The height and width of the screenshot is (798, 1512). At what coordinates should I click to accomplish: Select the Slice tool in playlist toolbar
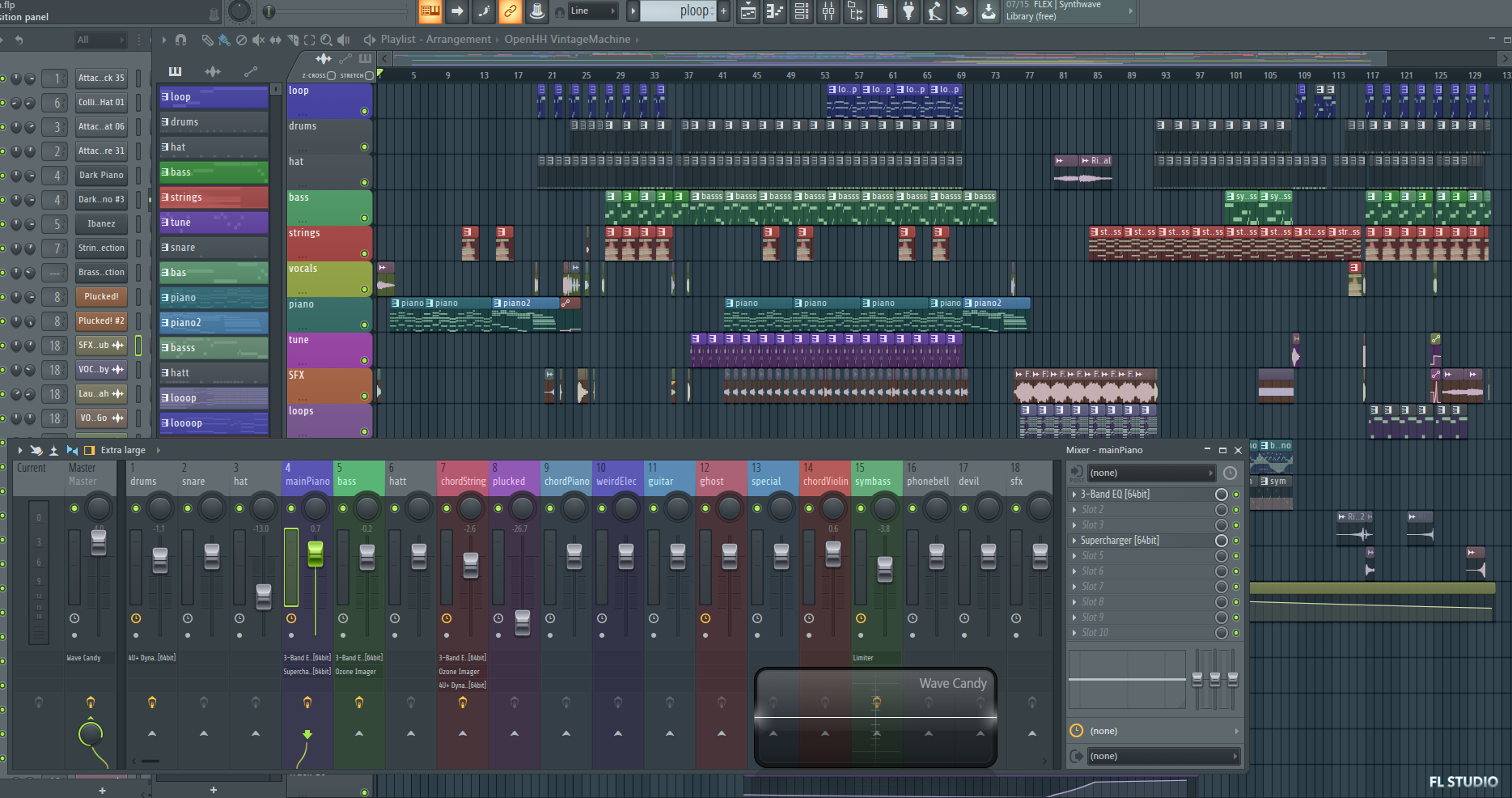(x=292, y=39)
